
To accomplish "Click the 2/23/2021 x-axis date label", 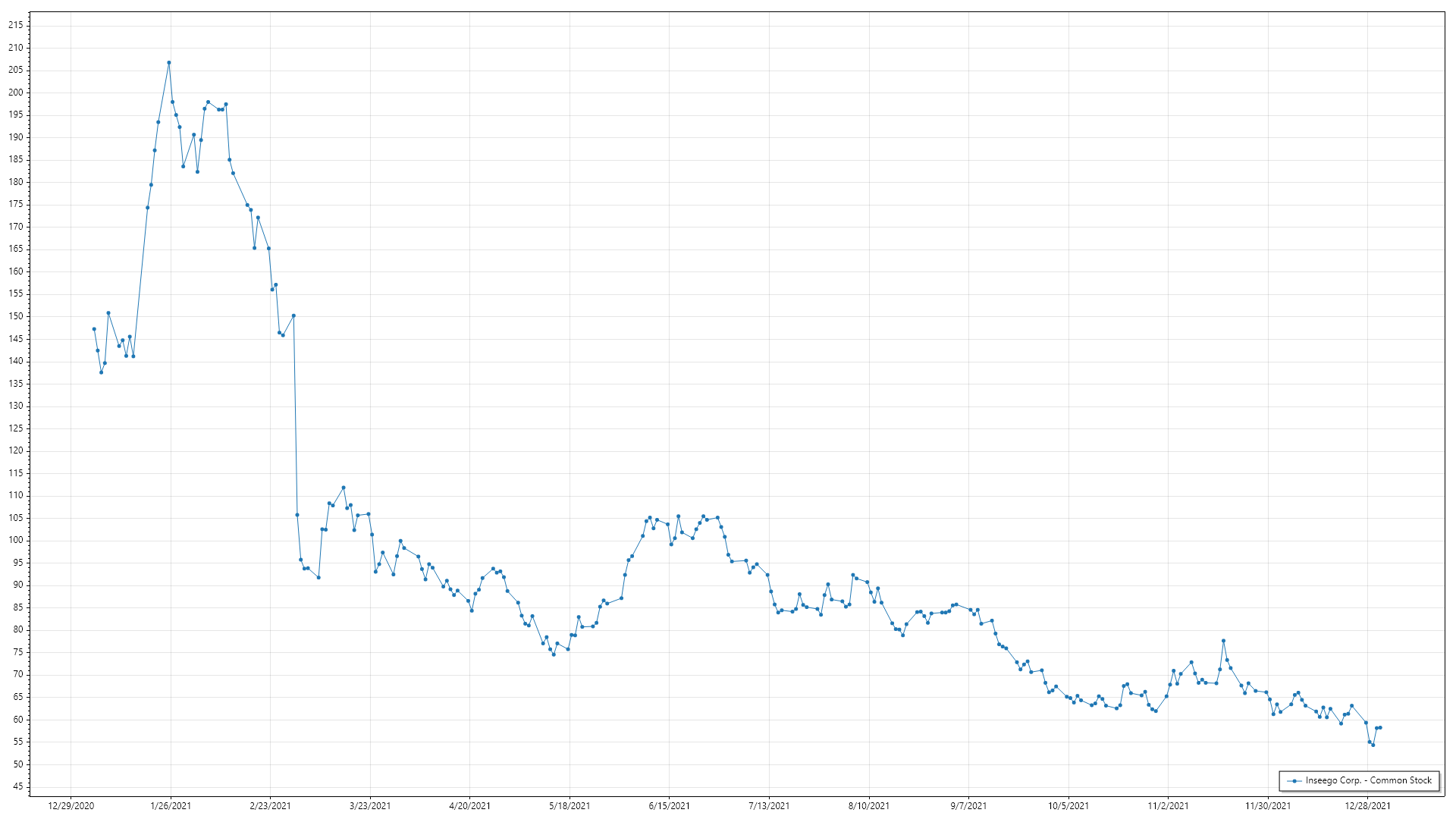I will (271, 805).
